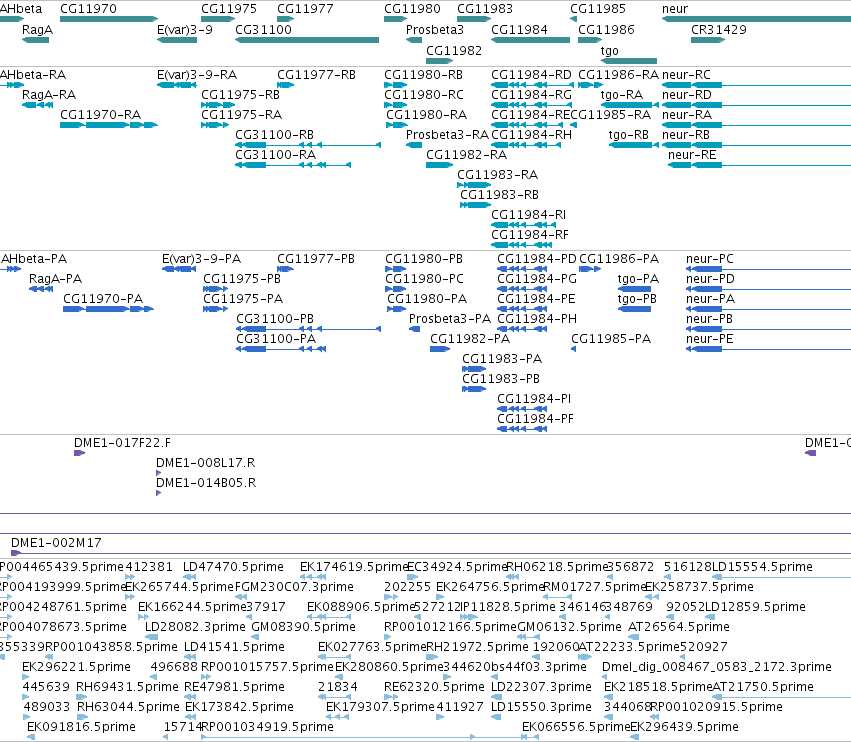Image resolution: width=851 pixels, height=742 pixels.
Task: Click BAC end DME1-017F22.F
Action: point(80,453)
